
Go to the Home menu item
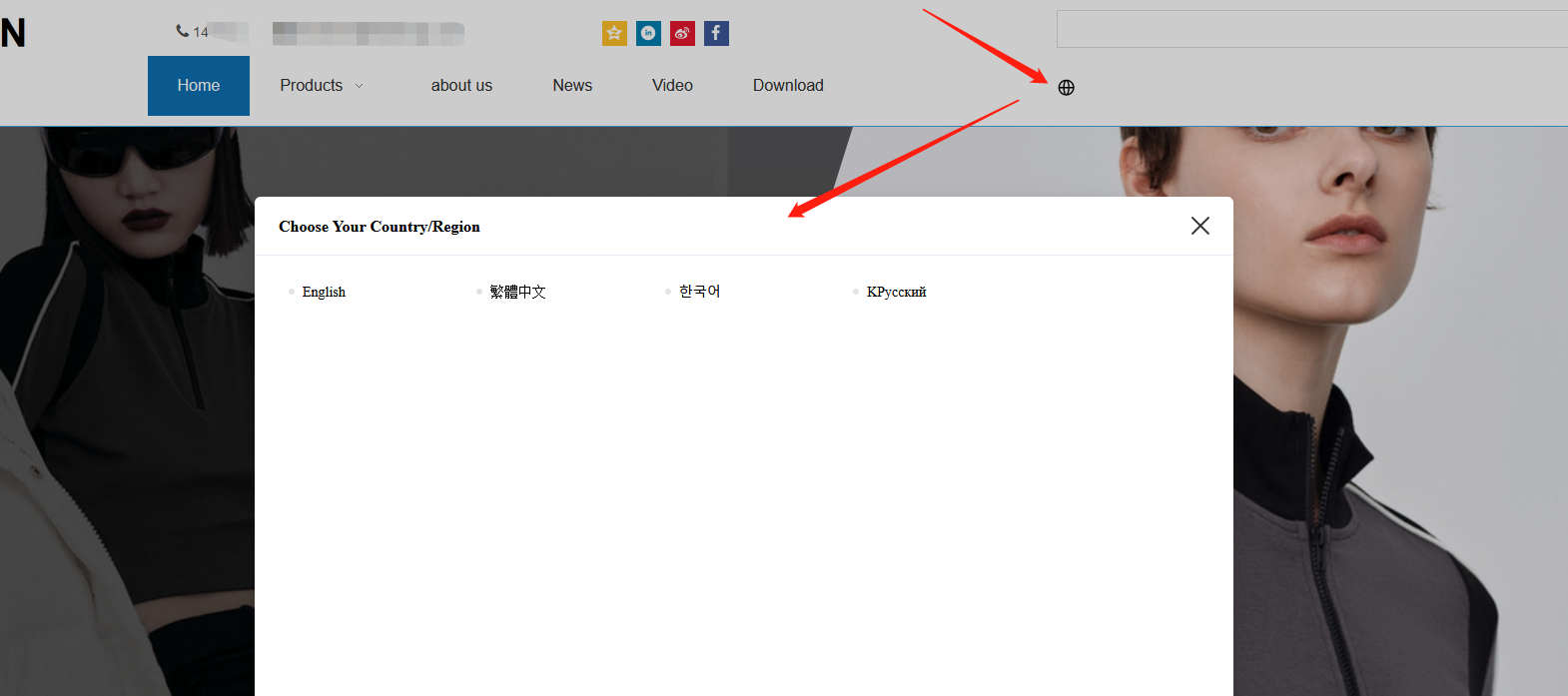[x=199, y=86]
